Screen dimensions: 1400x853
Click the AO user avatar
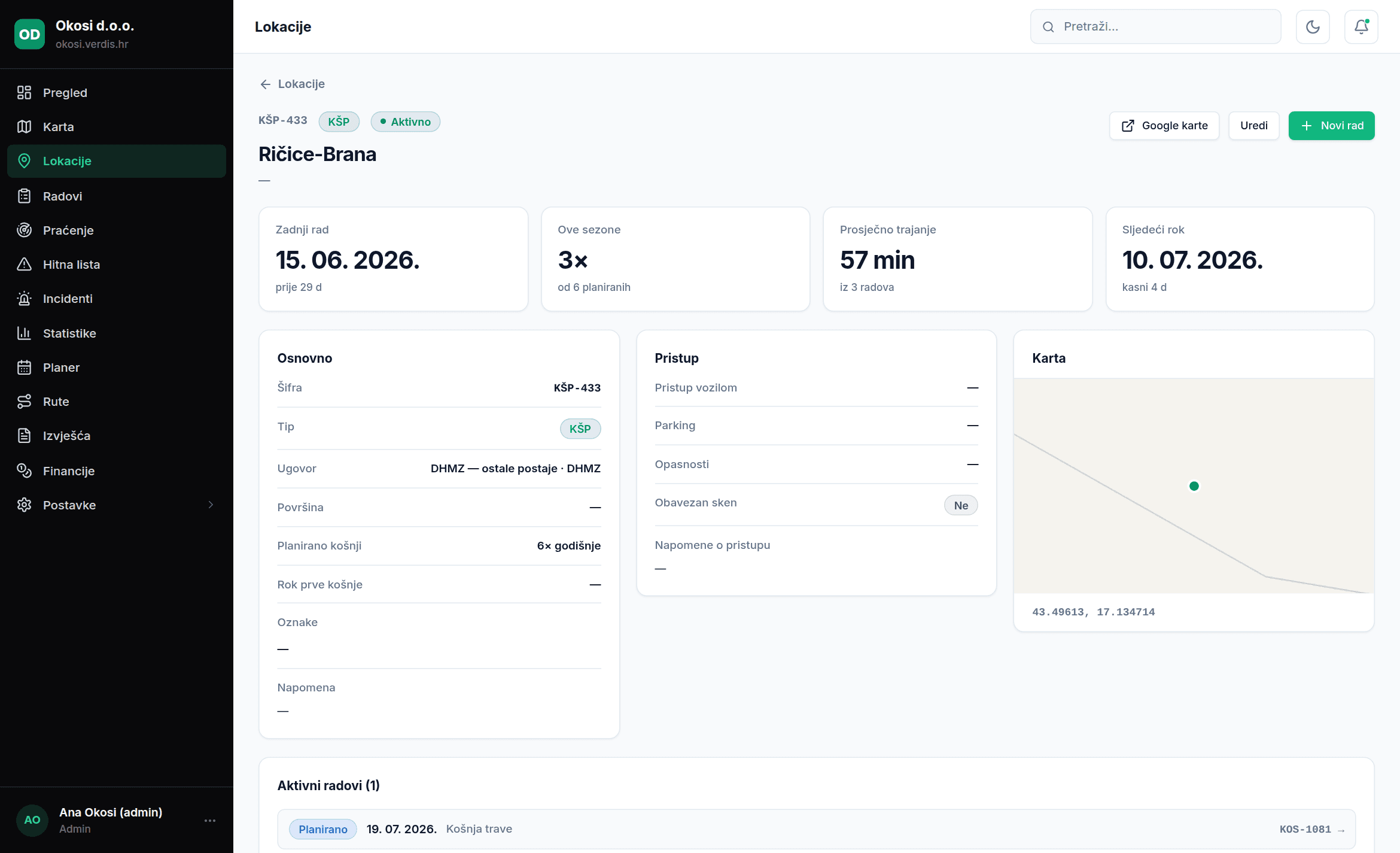pyautogui.click(x=32, y=820)
